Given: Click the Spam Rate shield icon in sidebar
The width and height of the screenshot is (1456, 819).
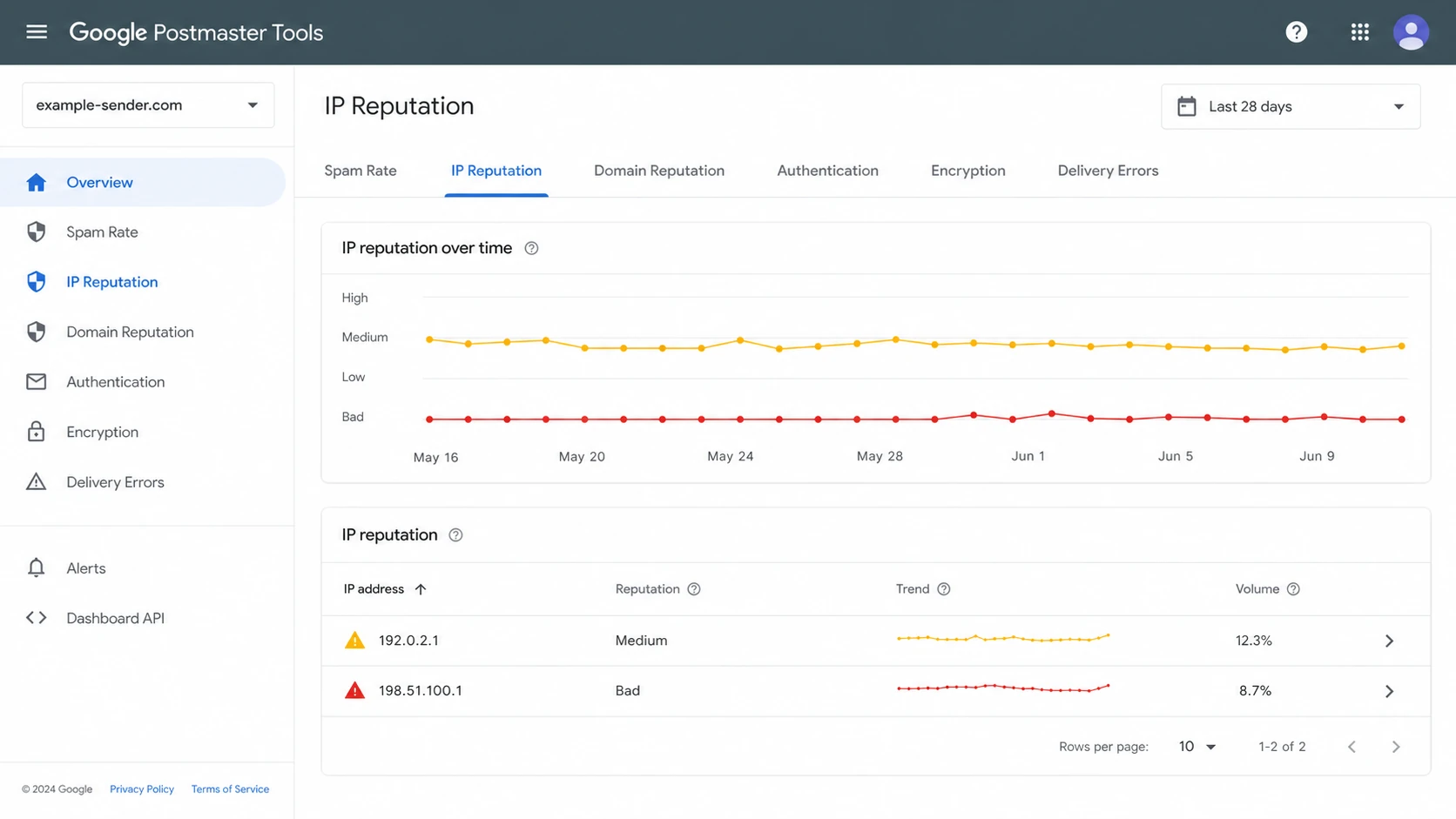Looking at the screenshot, I should [36, 232].
